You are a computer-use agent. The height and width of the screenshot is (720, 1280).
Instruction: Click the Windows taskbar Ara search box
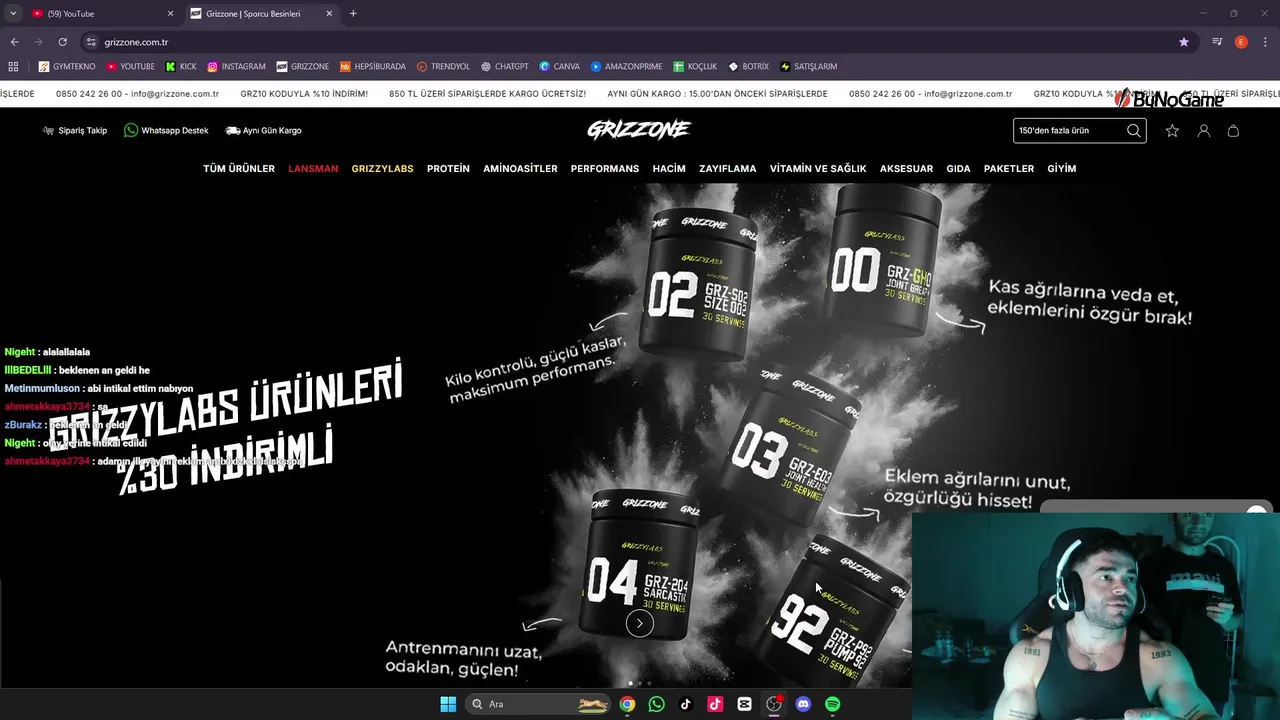(538, 704)
